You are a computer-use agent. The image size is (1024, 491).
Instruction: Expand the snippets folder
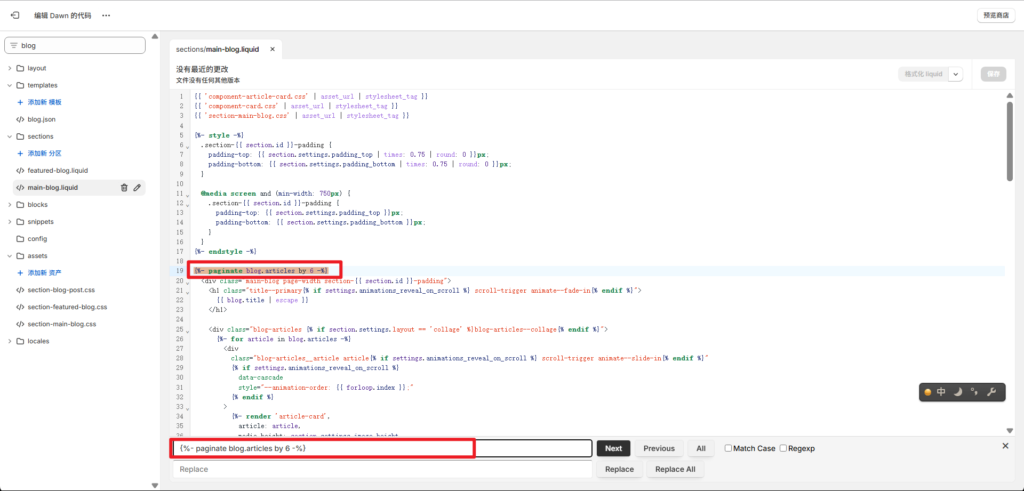pos(9,221)
